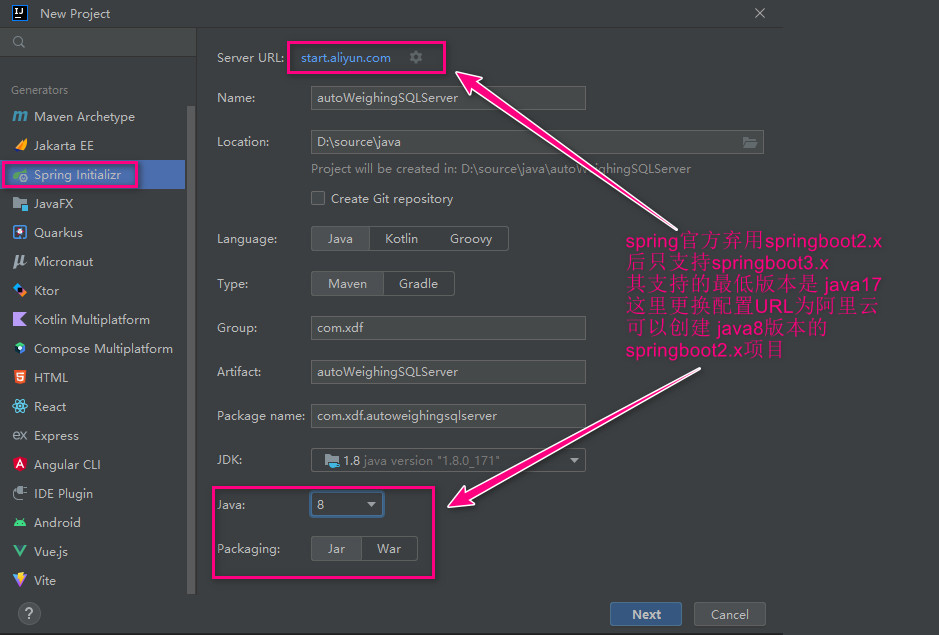Click the Artifact input field
Image resolution: width=939 pixels, height=635 pixels.
pyautogui.click(x=448, y=371)
